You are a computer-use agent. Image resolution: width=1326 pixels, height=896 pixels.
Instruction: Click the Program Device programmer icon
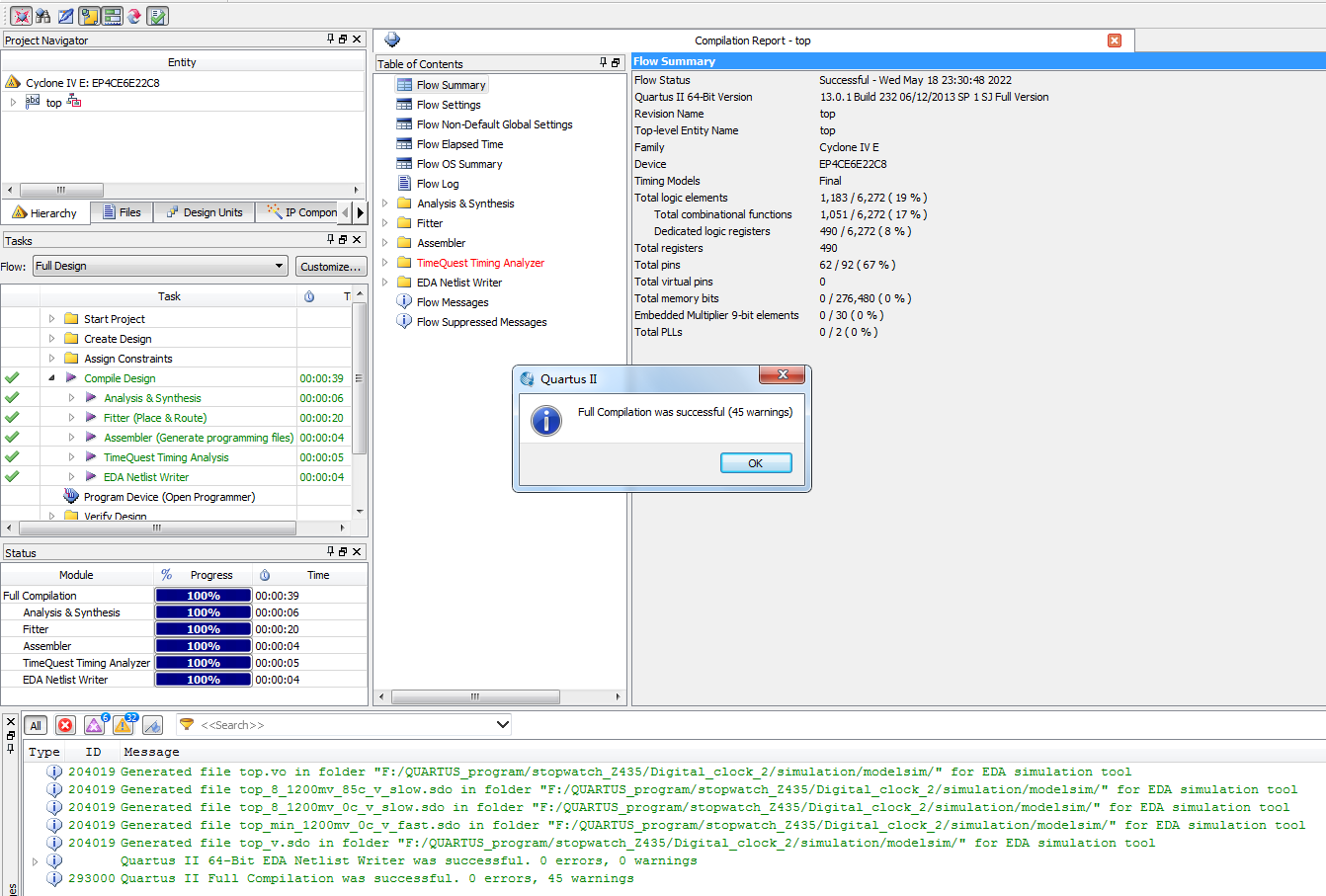point(71,496)
